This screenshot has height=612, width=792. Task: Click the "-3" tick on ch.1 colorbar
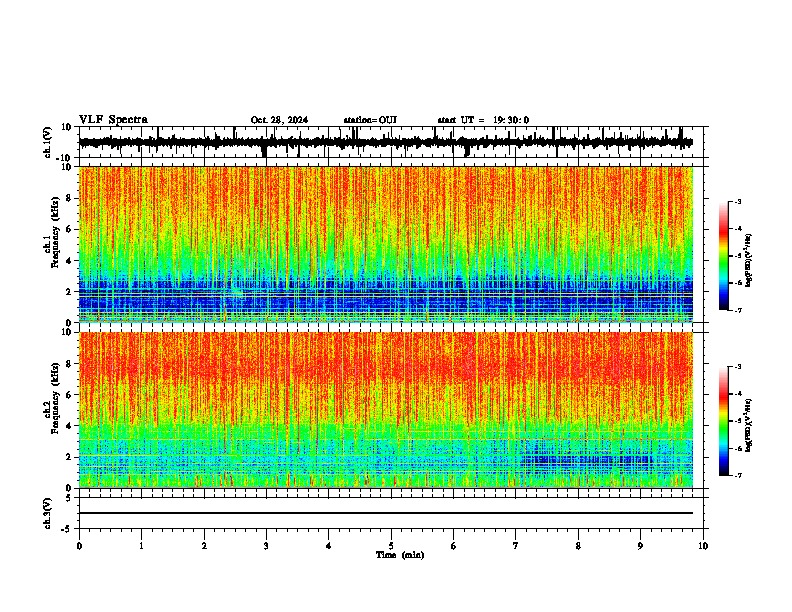click(x=737, y=201)
